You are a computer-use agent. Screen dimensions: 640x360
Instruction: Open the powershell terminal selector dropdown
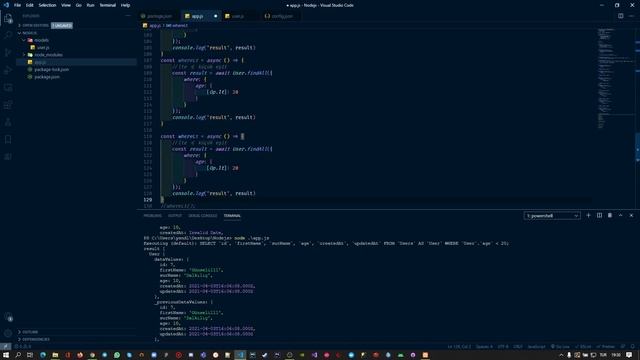[x=552, y=216]
